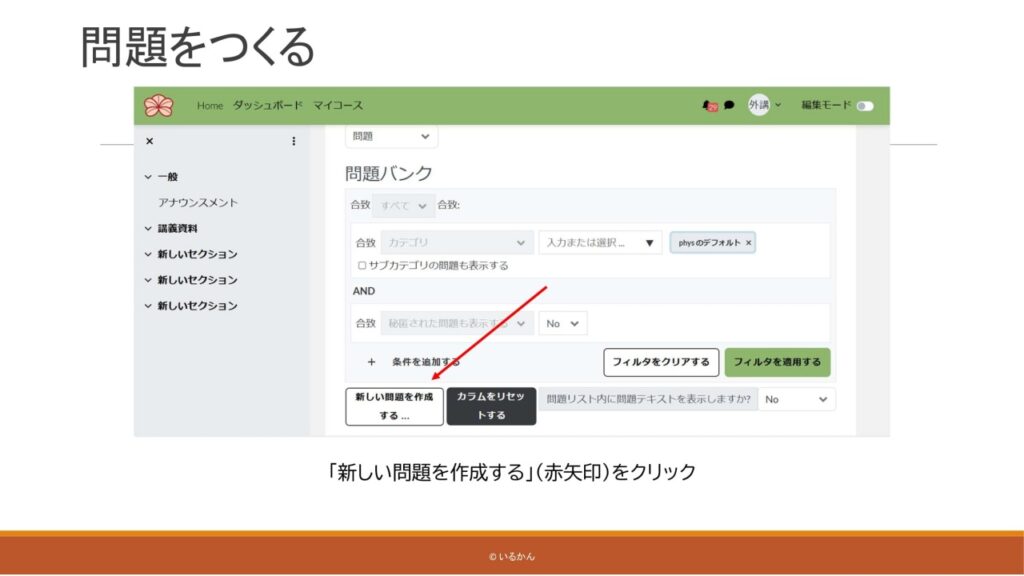Close the course index sidebar with X
Image resolution: width=1024 pixels, height=576 pixels.
pyautogui.click(x=149, y=141)
